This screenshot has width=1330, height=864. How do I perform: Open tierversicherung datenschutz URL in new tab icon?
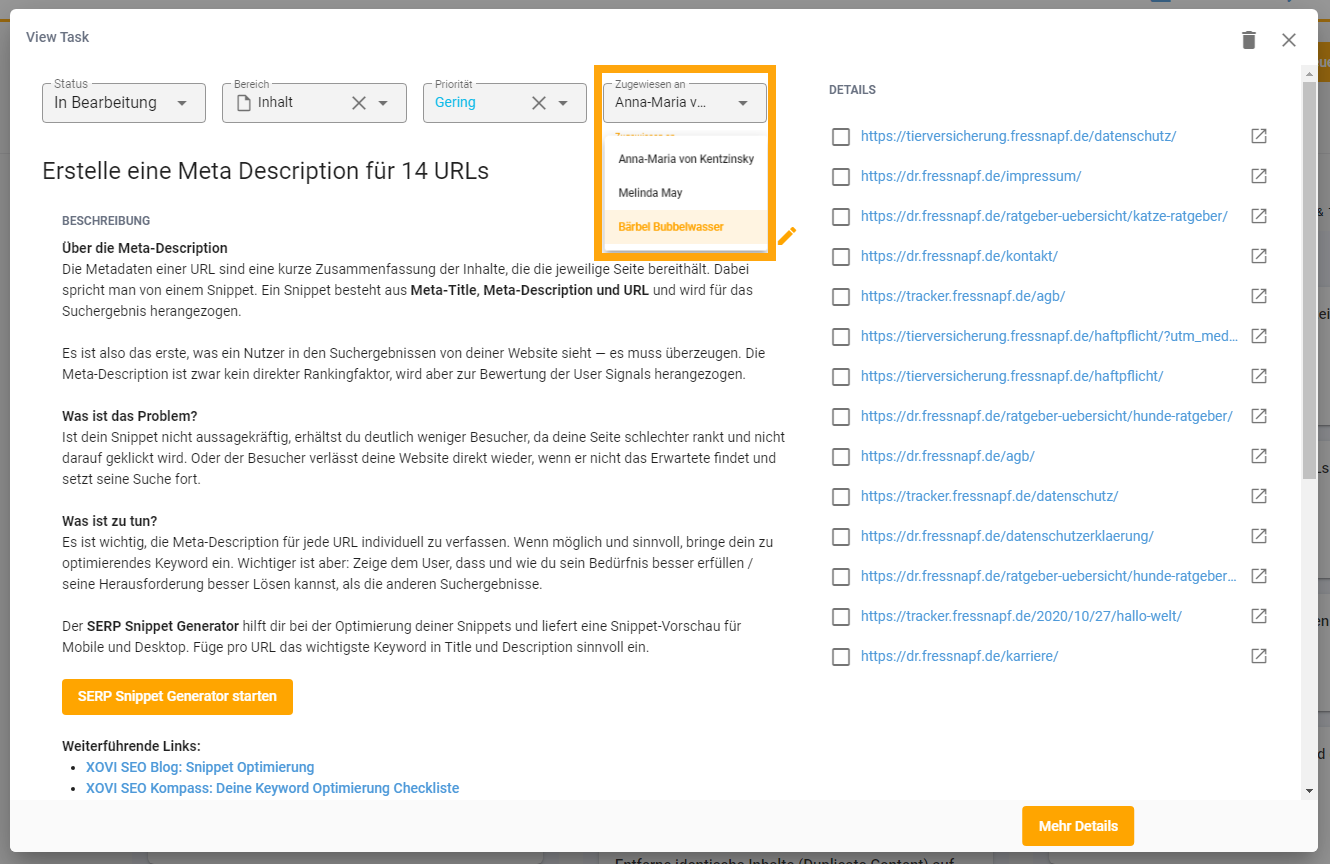1259,136
